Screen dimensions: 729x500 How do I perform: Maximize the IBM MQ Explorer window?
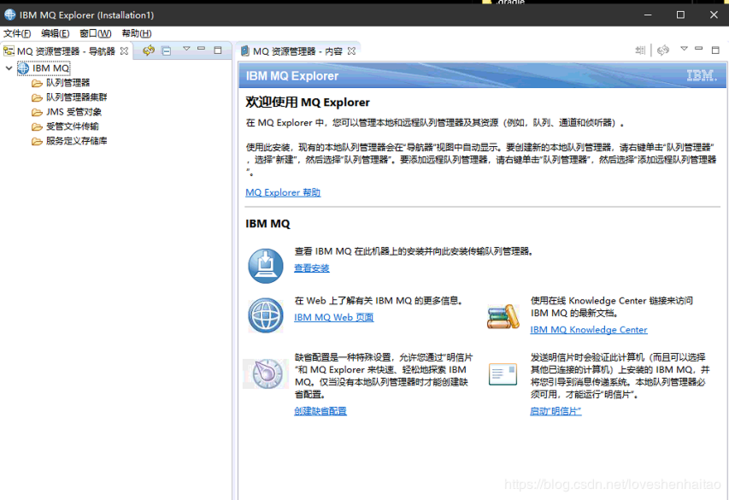(681, 15)
